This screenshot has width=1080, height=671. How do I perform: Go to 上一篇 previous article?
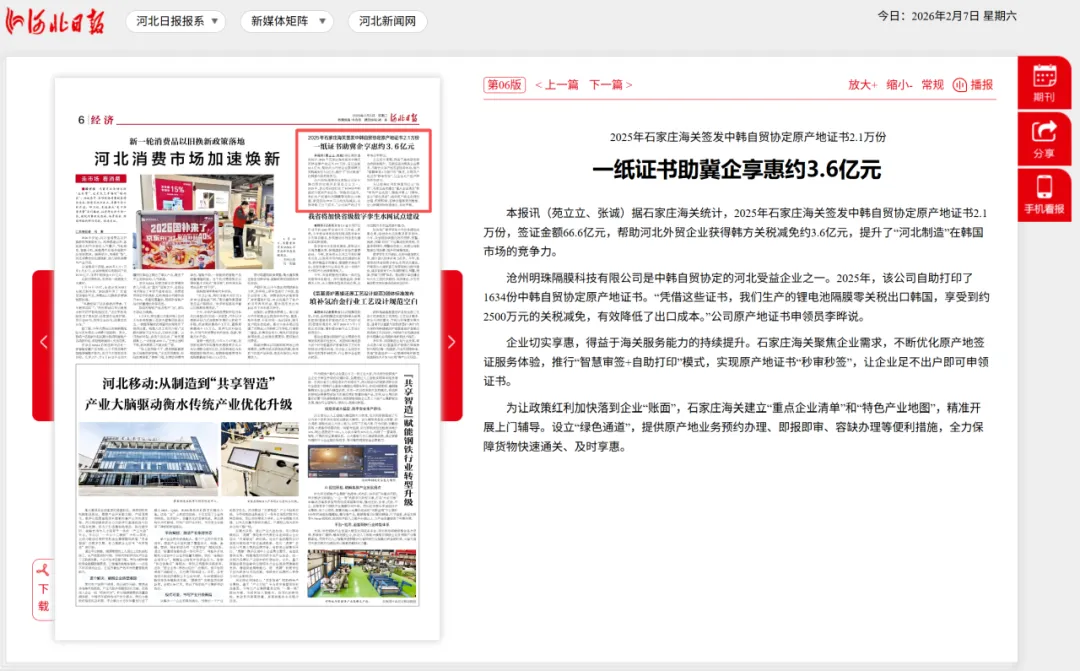(x=557, y=85)
